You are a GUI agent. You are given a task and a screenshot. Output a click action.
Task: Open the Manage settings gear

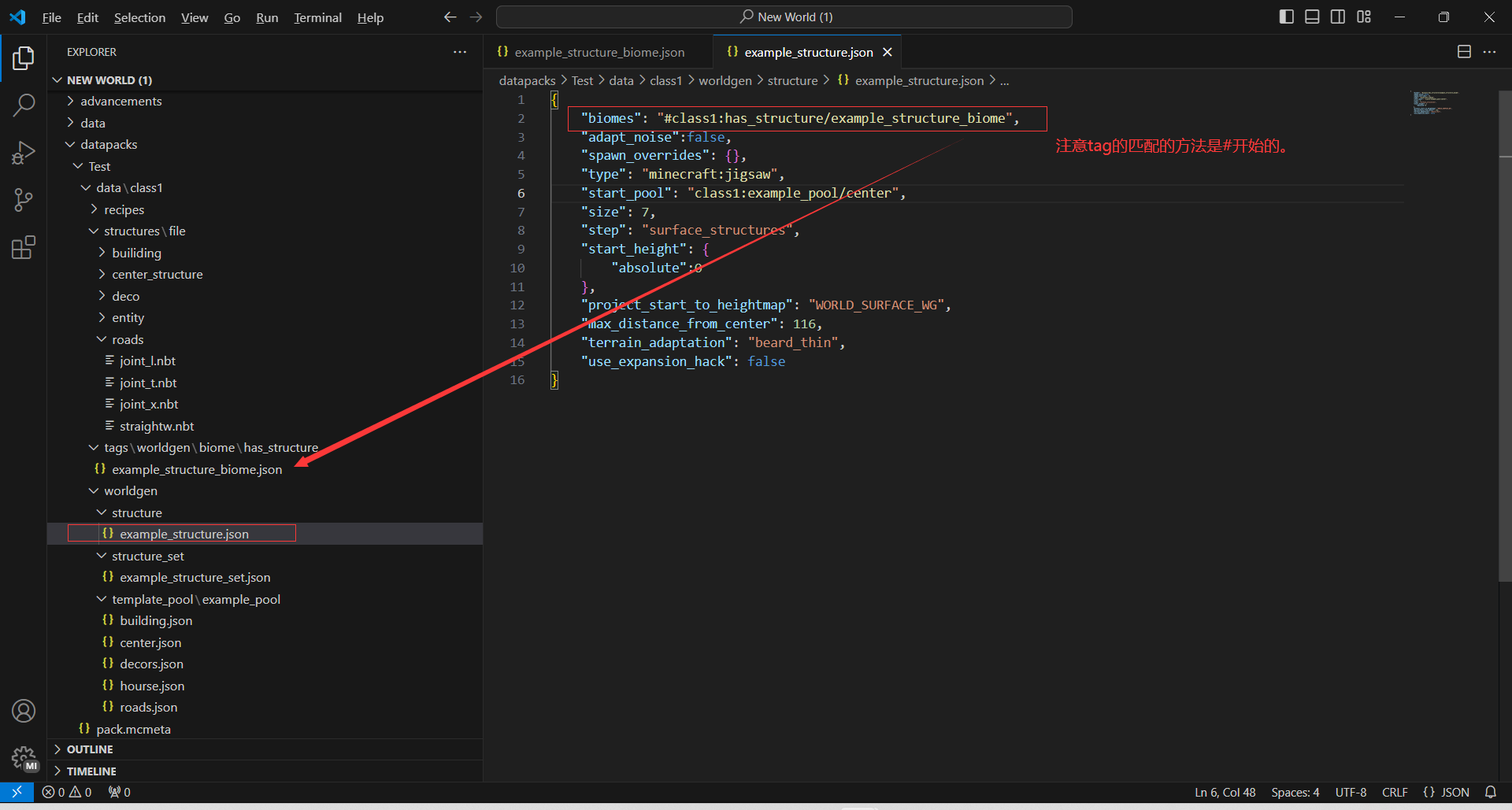24,758
